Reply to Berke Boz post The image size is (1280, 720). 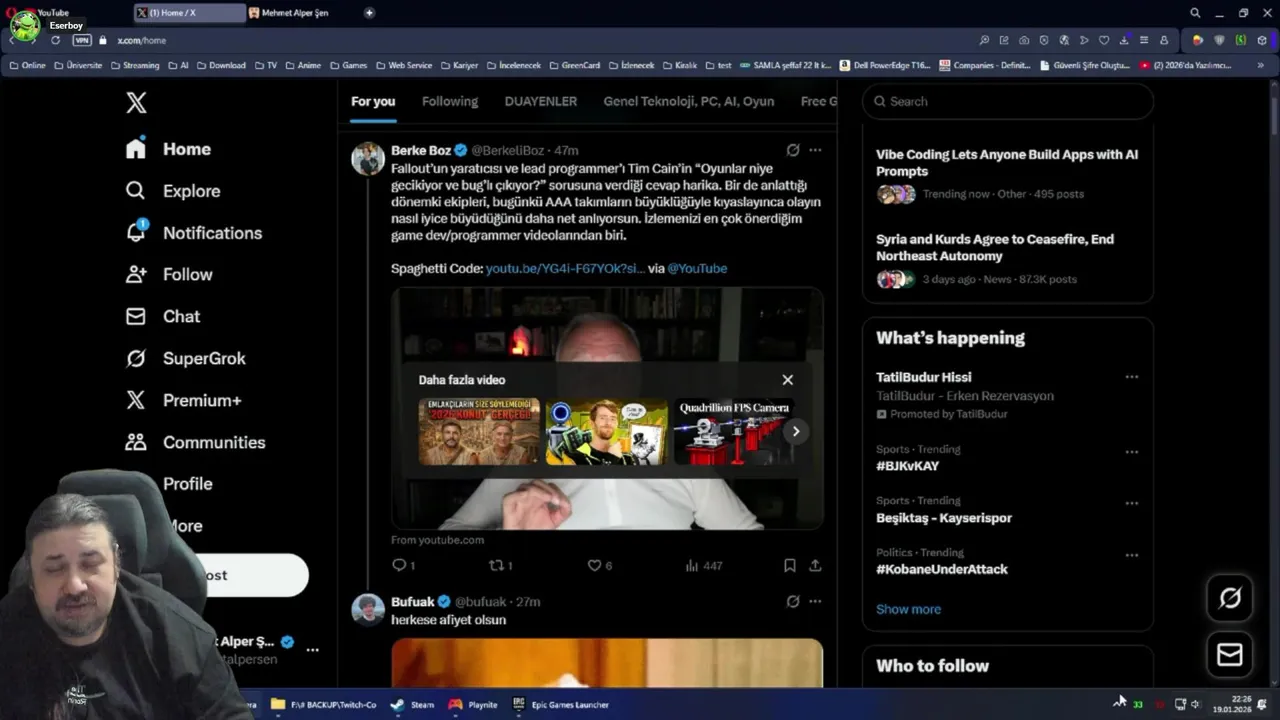click(x=403, y=565)
